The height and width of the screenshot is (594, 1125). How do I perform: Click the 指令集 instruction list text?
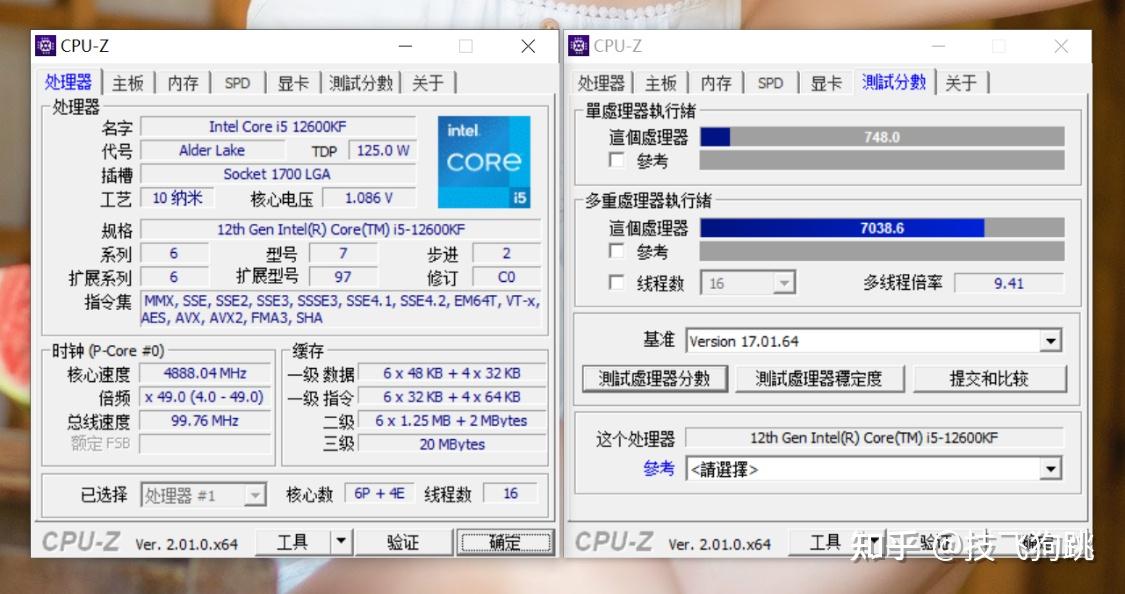[341, 309]
